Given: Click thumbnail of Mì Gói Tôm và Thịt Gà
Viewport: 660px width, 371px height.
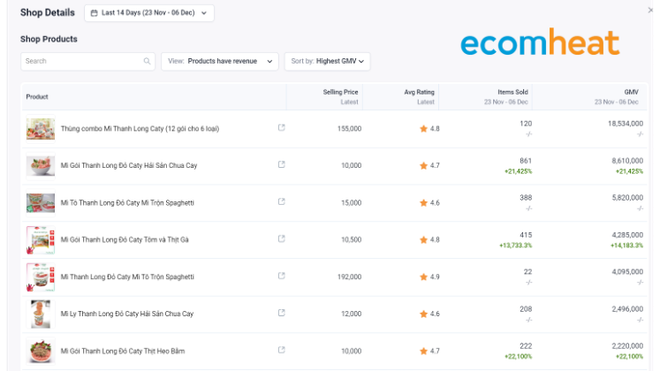Looking at the screenshot, I should [x=40, y=240].
